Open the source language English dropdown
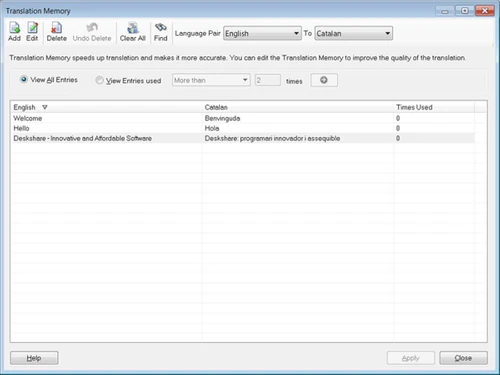This screenshot has height=375, width=500. click(x=262, y=33)
